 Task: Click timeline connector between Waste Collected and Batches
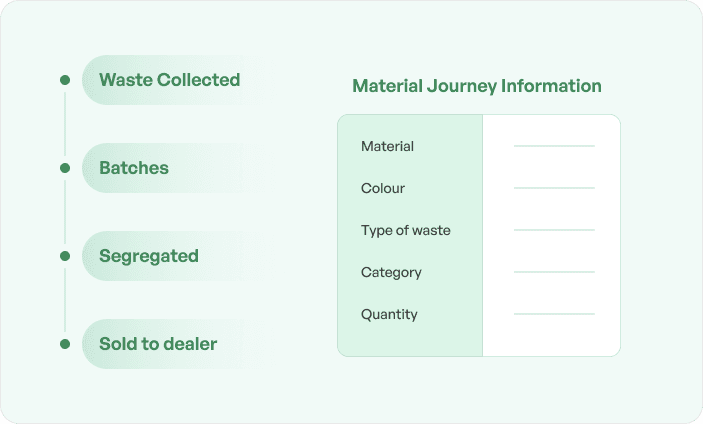pyautogui.click(x=65, y=124)
